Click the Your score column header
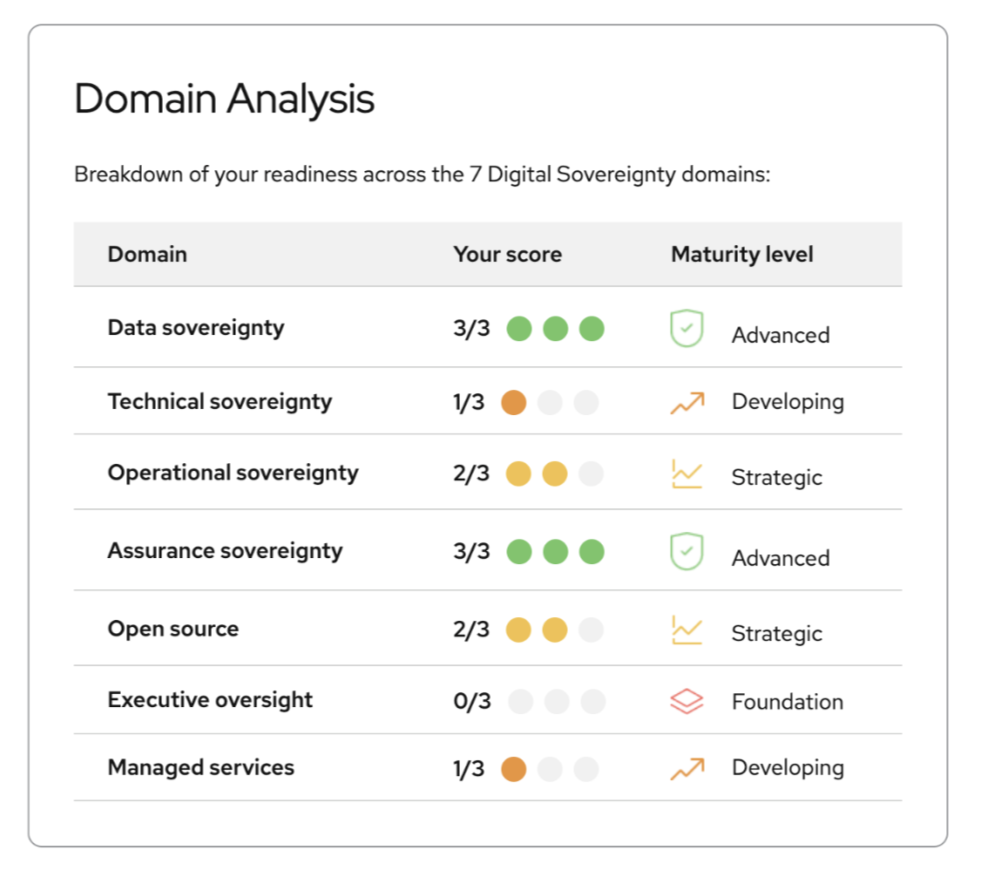 tap(507, 254)
